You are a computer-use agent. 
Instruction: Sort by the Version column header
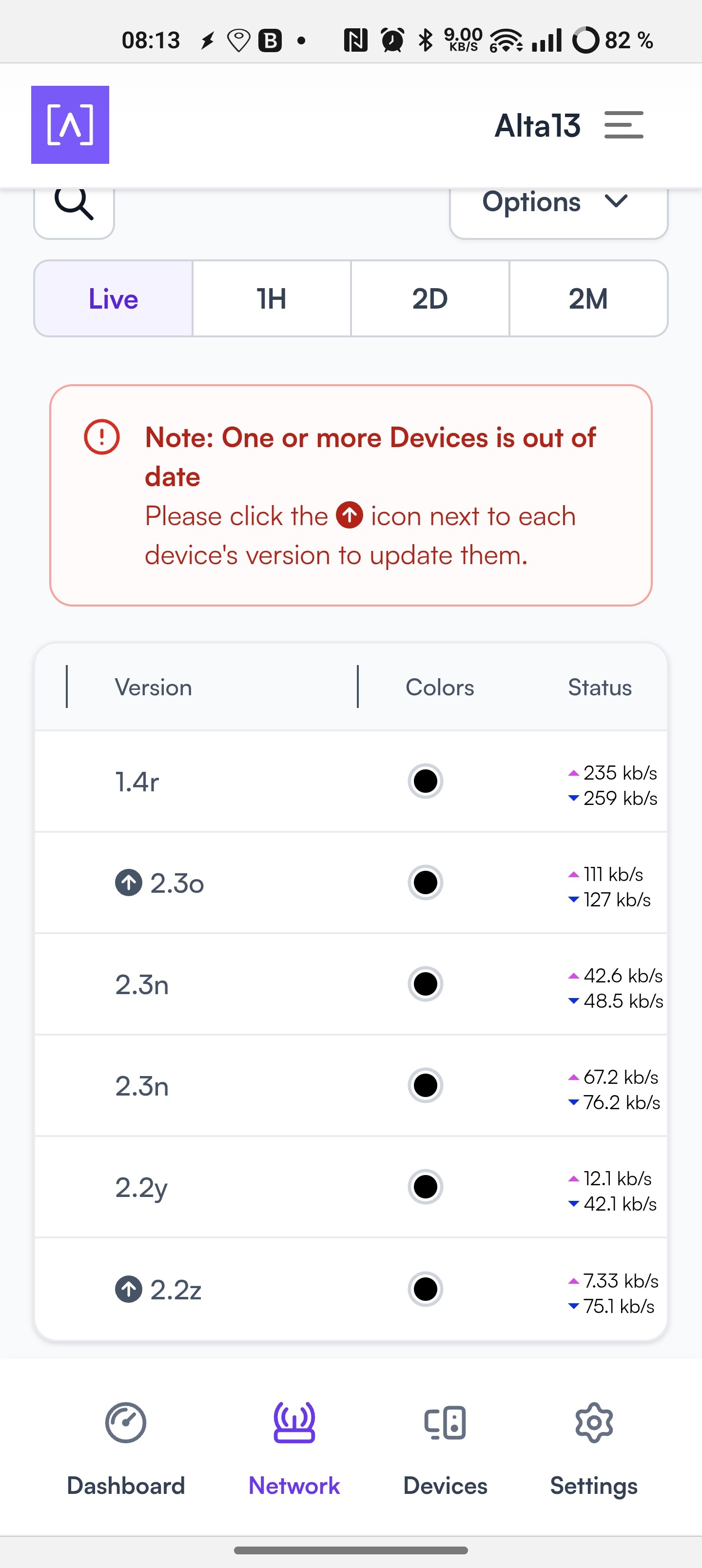[x=154, y=687]
